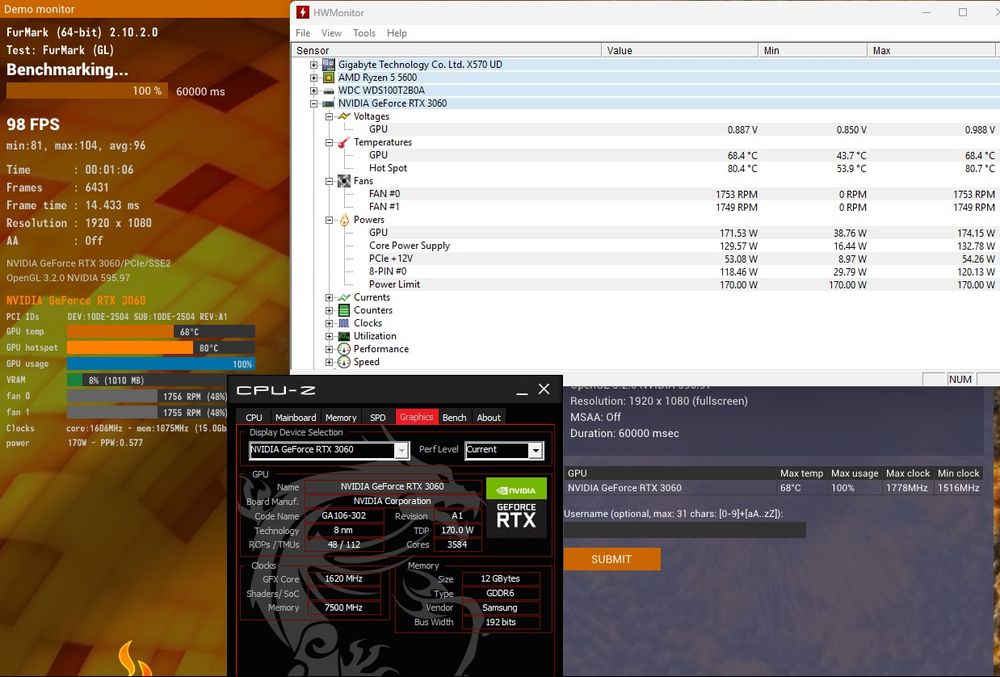Collapse the Powers section

[328, 220]
